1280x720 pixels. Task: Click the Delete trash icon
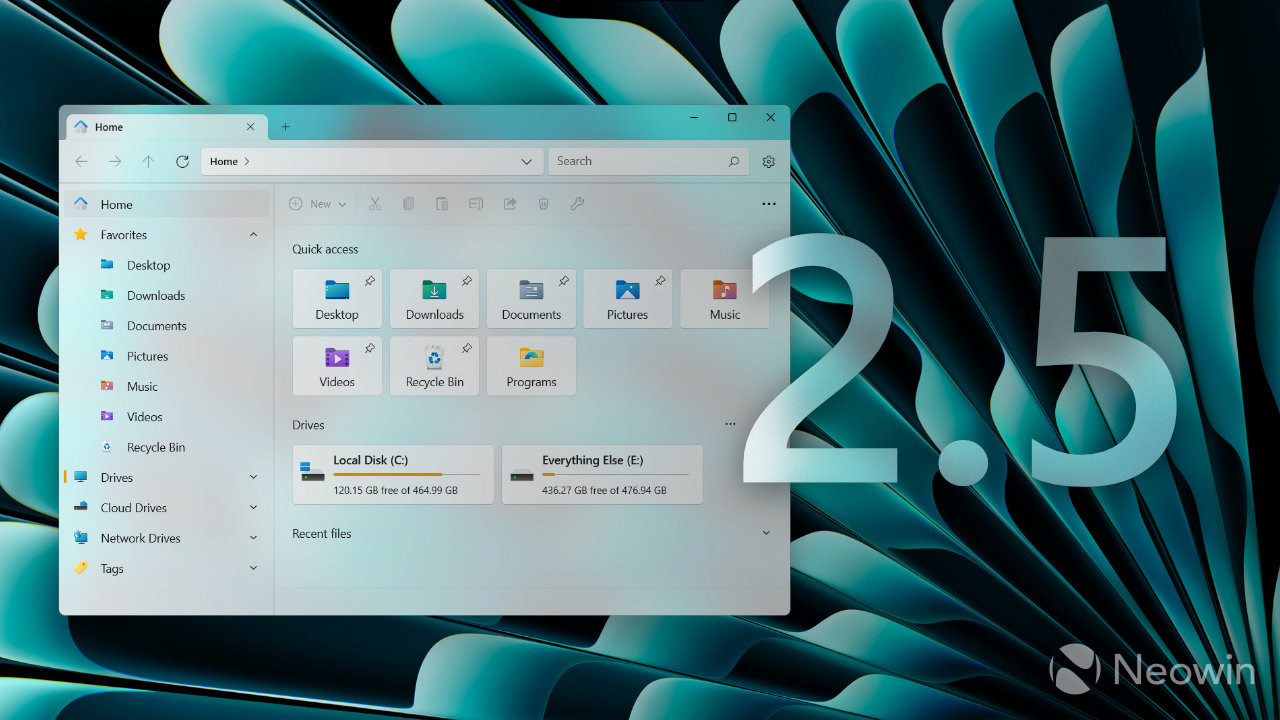click(x=543, y=203)
